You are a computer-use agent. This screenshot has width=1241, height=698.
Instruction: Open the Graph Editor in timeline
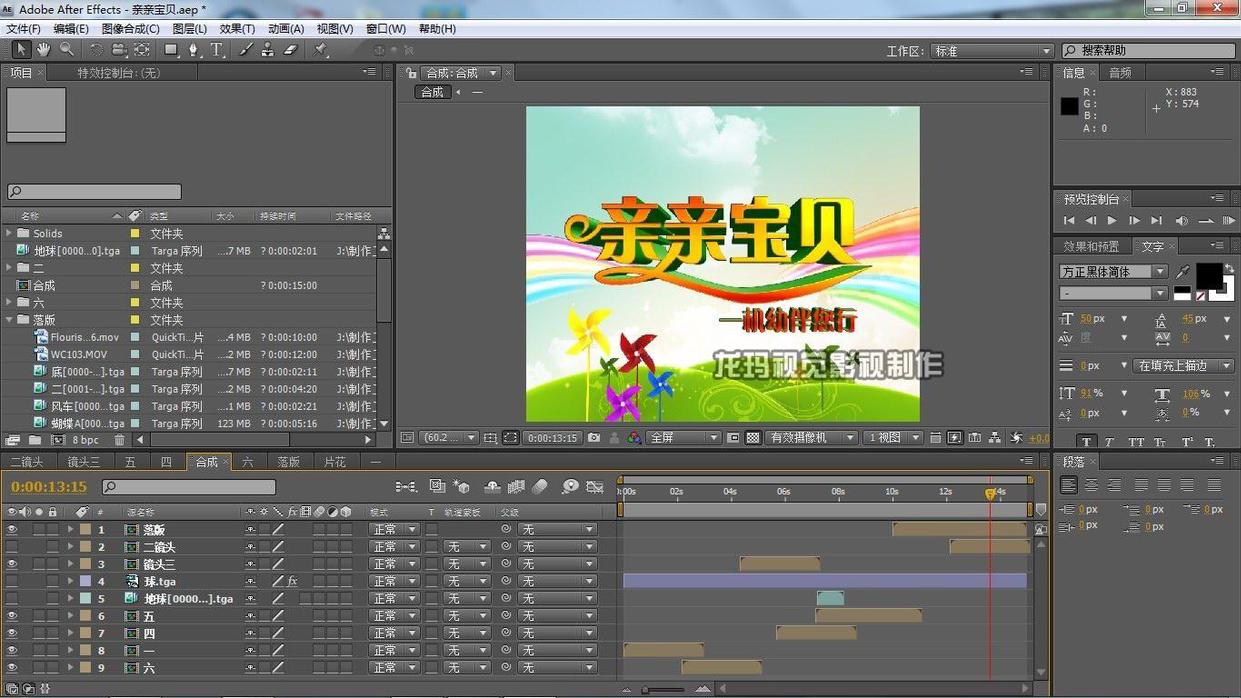pos(595,487)
